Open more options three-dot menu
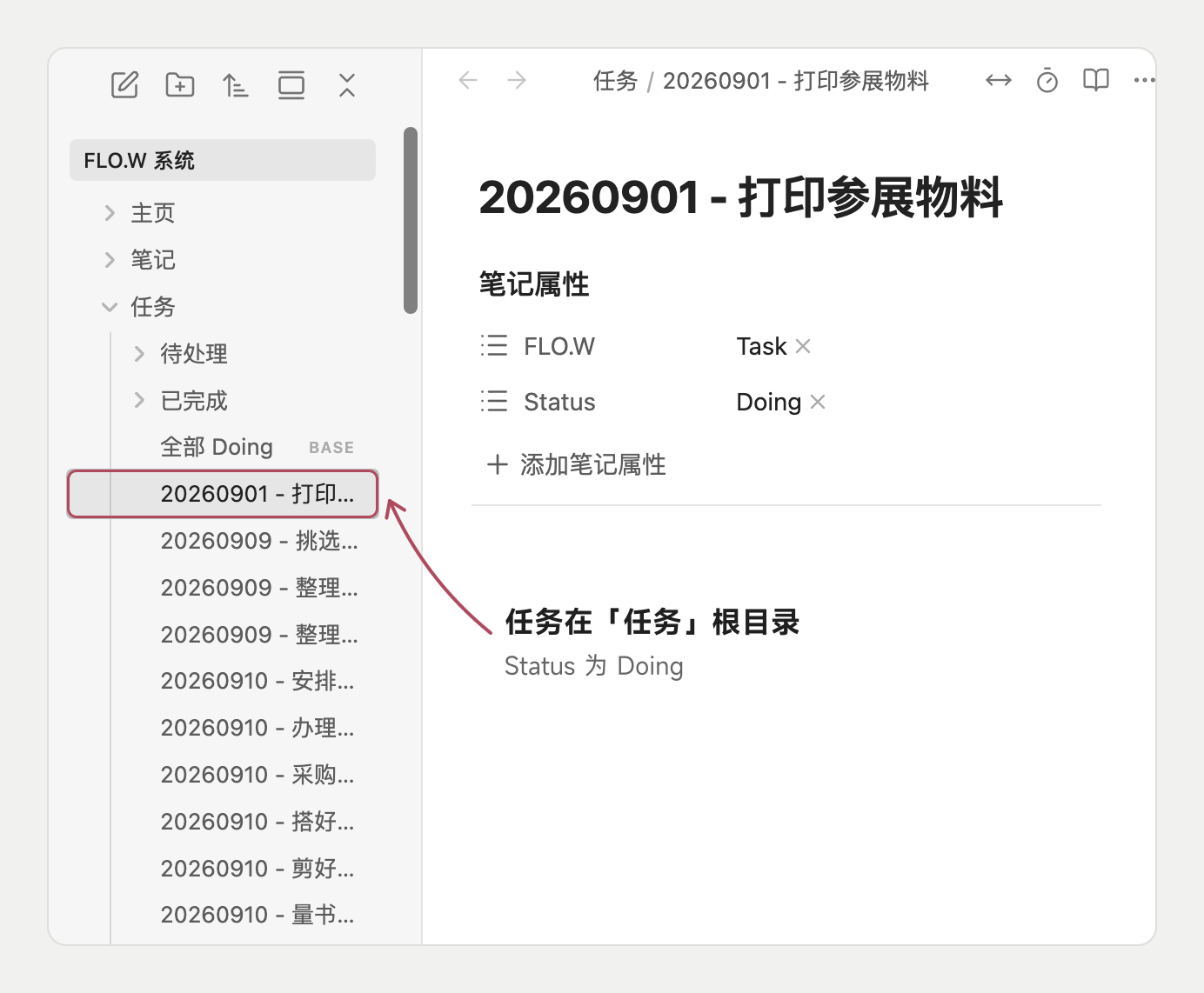 1144,81
